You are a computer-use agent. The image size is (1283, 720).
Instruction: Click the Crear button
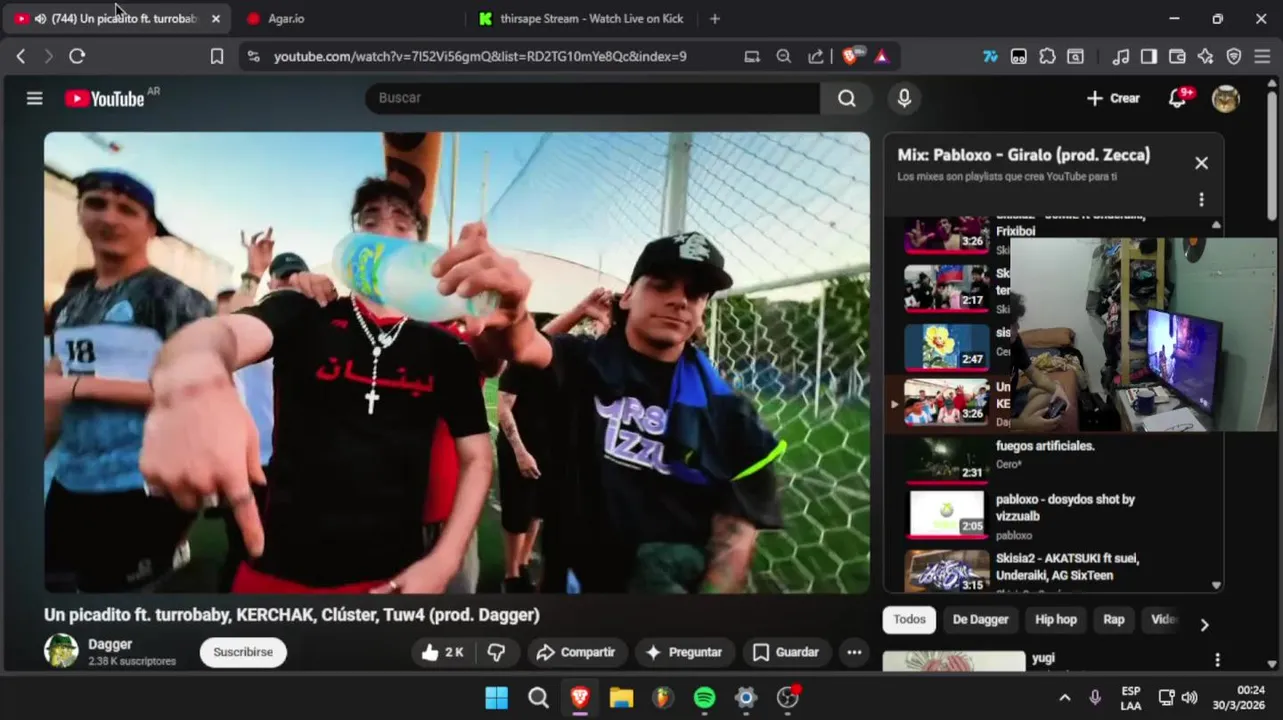pos(1113,98)
